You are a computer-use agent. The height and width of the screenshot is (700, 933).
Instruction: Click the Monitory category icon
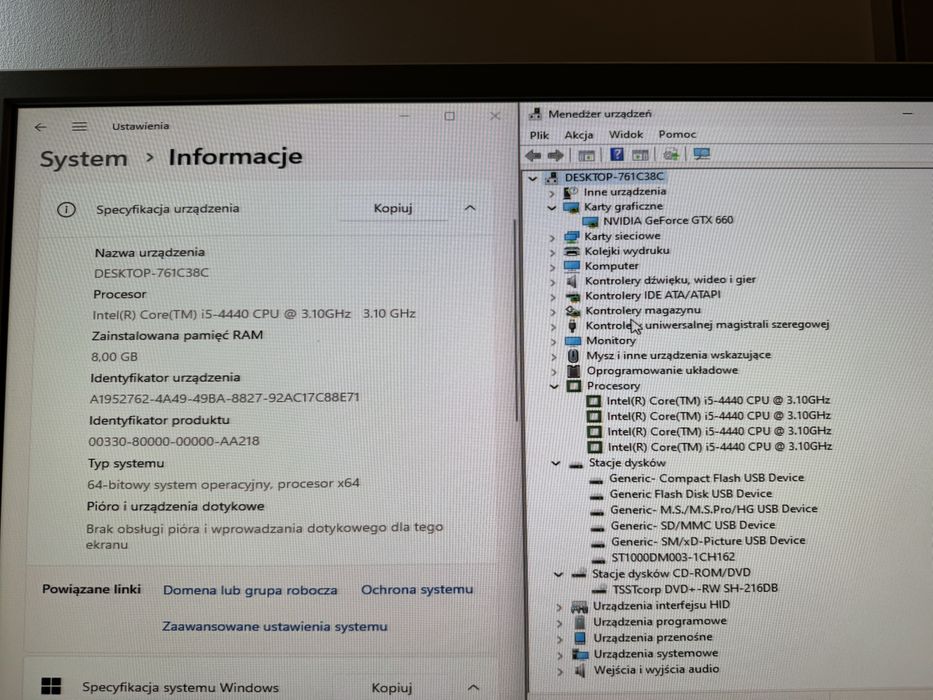tap(572, 341)
